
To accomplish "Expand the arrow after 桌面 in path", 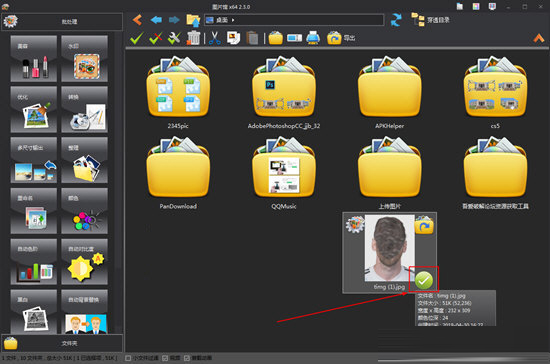I will pos(233,20).
